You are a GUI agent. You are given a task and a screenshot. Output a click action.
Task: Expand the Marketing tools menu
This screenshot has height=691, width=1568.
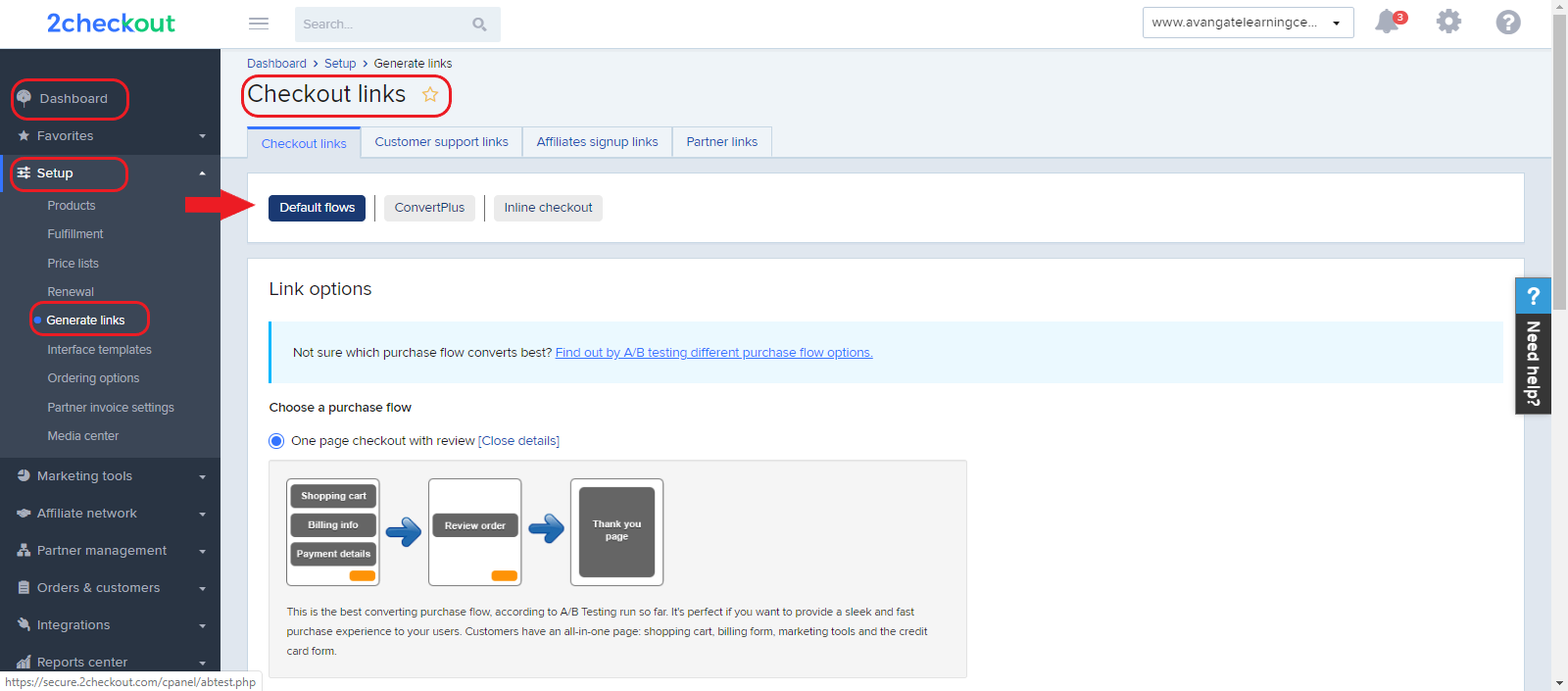[110, 476]
